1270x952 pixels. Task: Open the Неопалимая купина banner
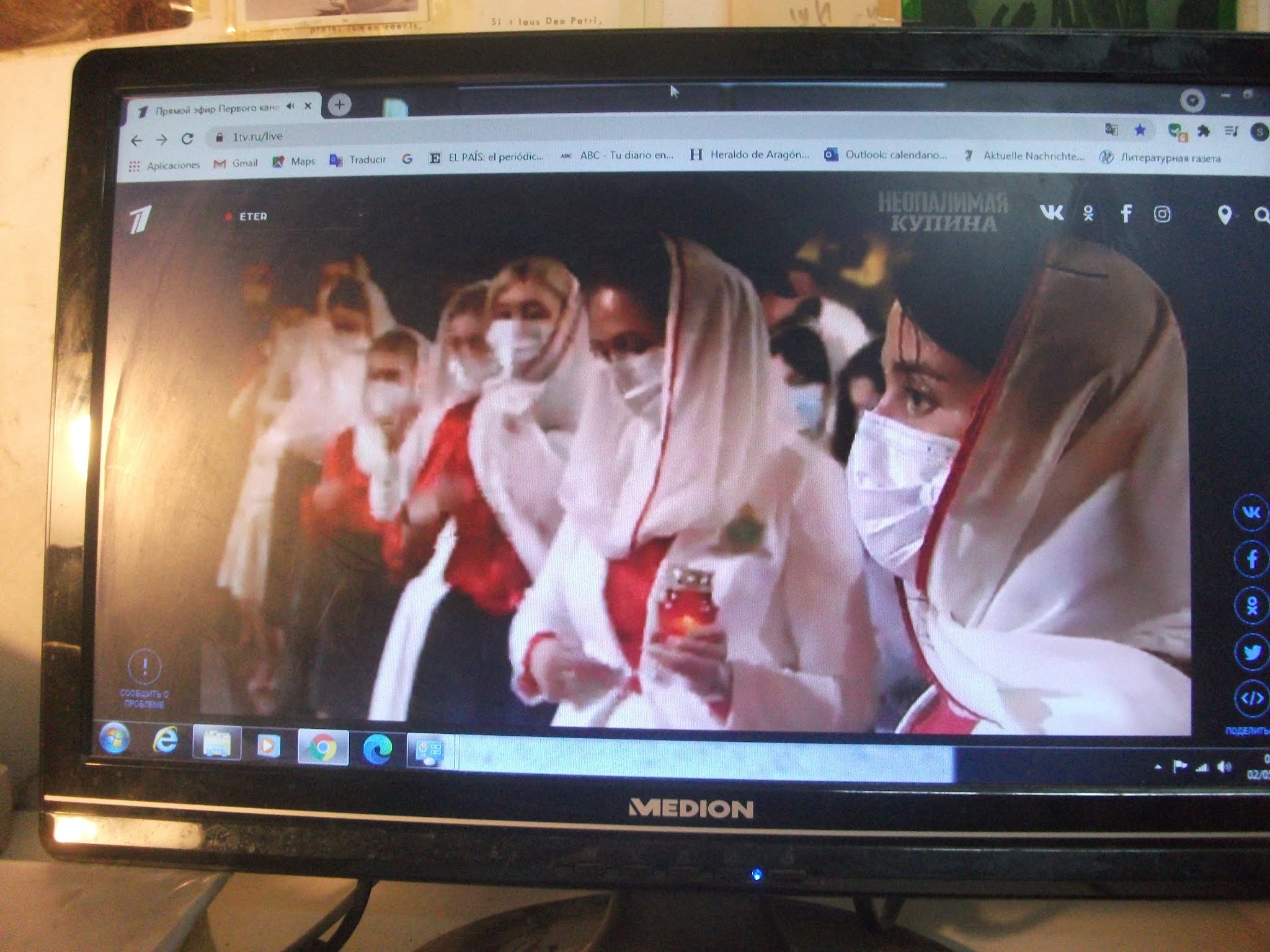pos(944,212)
